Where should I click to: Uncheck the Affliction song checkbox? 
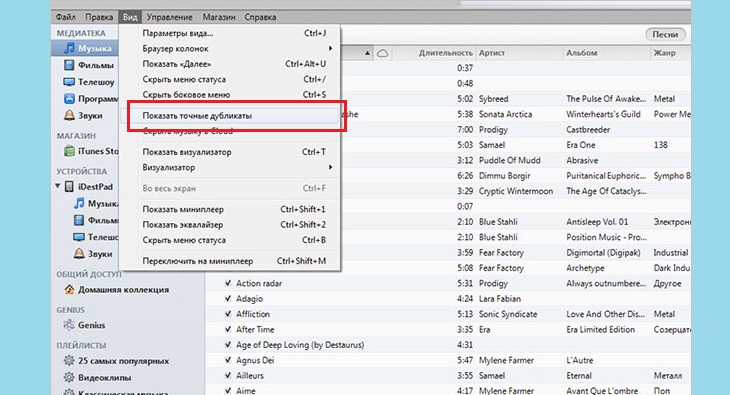[x=228, y=314]
